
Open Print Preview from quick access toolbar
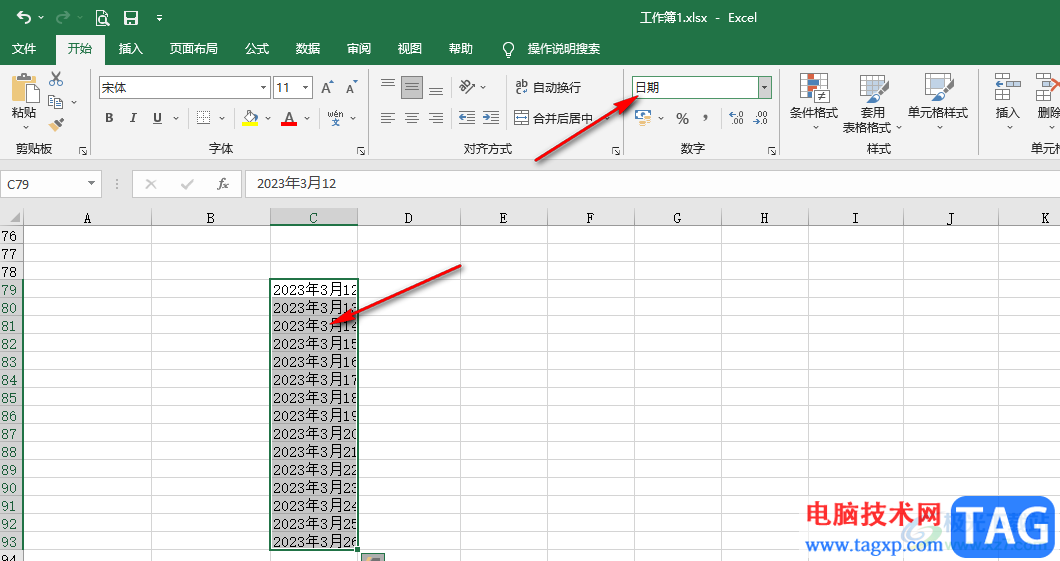pyautogui.click(x=102, y=18)
